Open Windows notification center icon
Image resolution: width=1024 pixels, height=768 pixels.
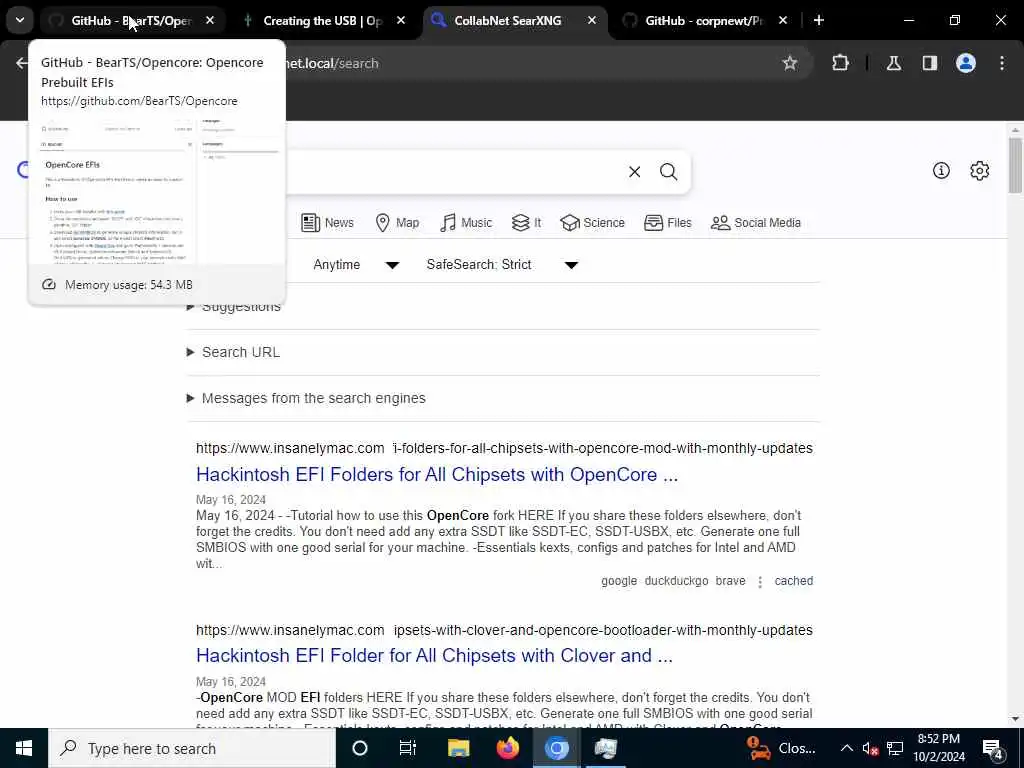(993, 748)
